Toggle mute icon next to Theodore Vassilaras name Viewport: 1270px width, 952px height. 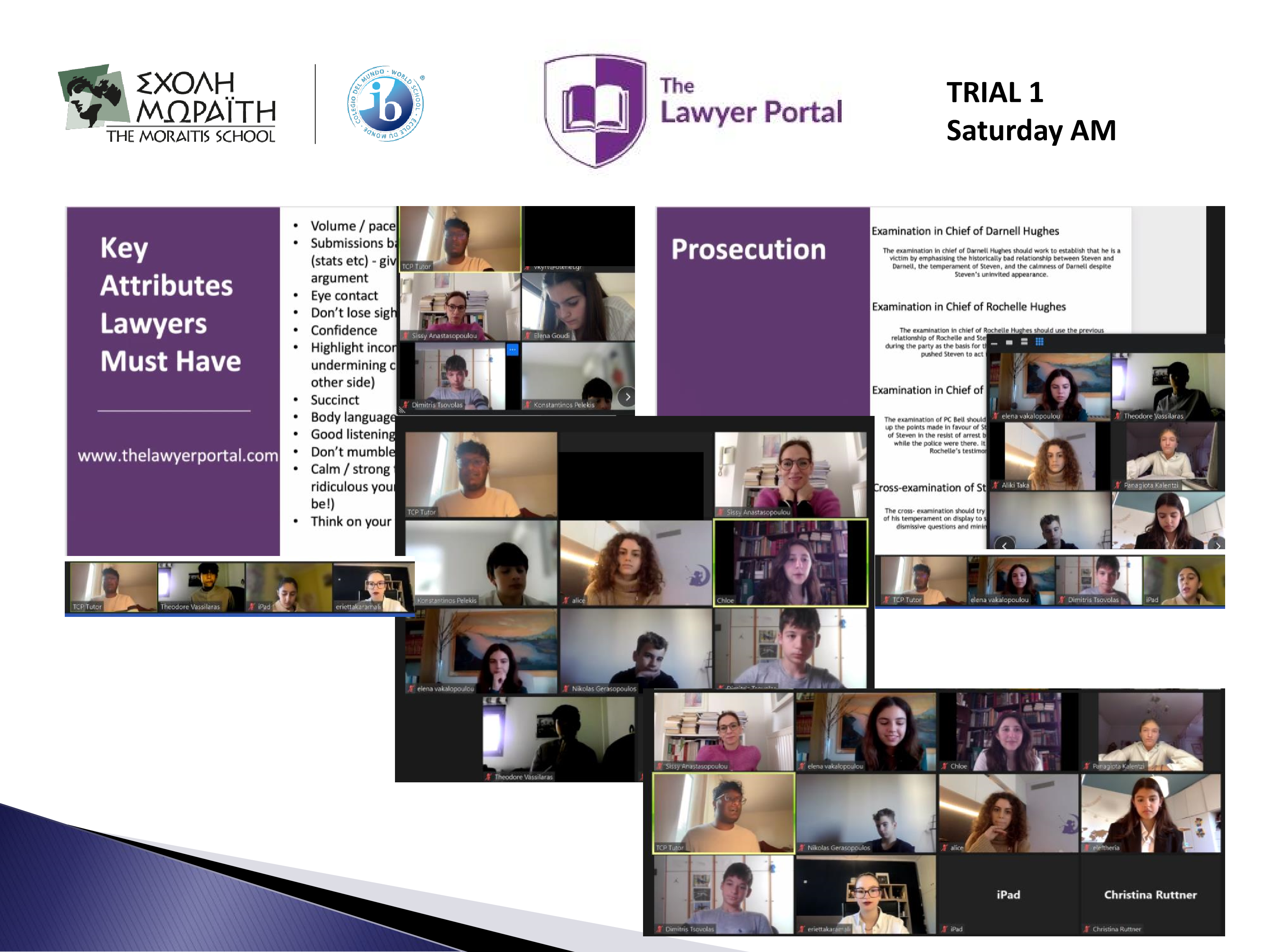tap(488, 777)
